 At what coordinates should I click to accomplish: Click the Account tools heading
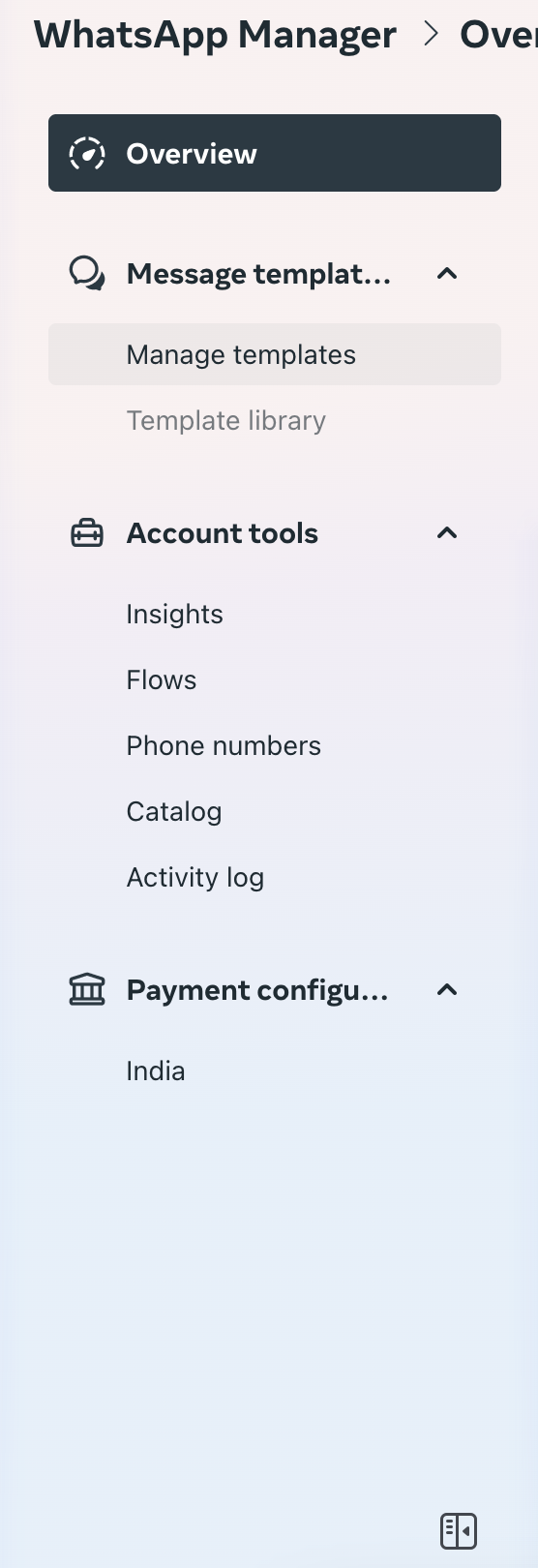point(223,533)
